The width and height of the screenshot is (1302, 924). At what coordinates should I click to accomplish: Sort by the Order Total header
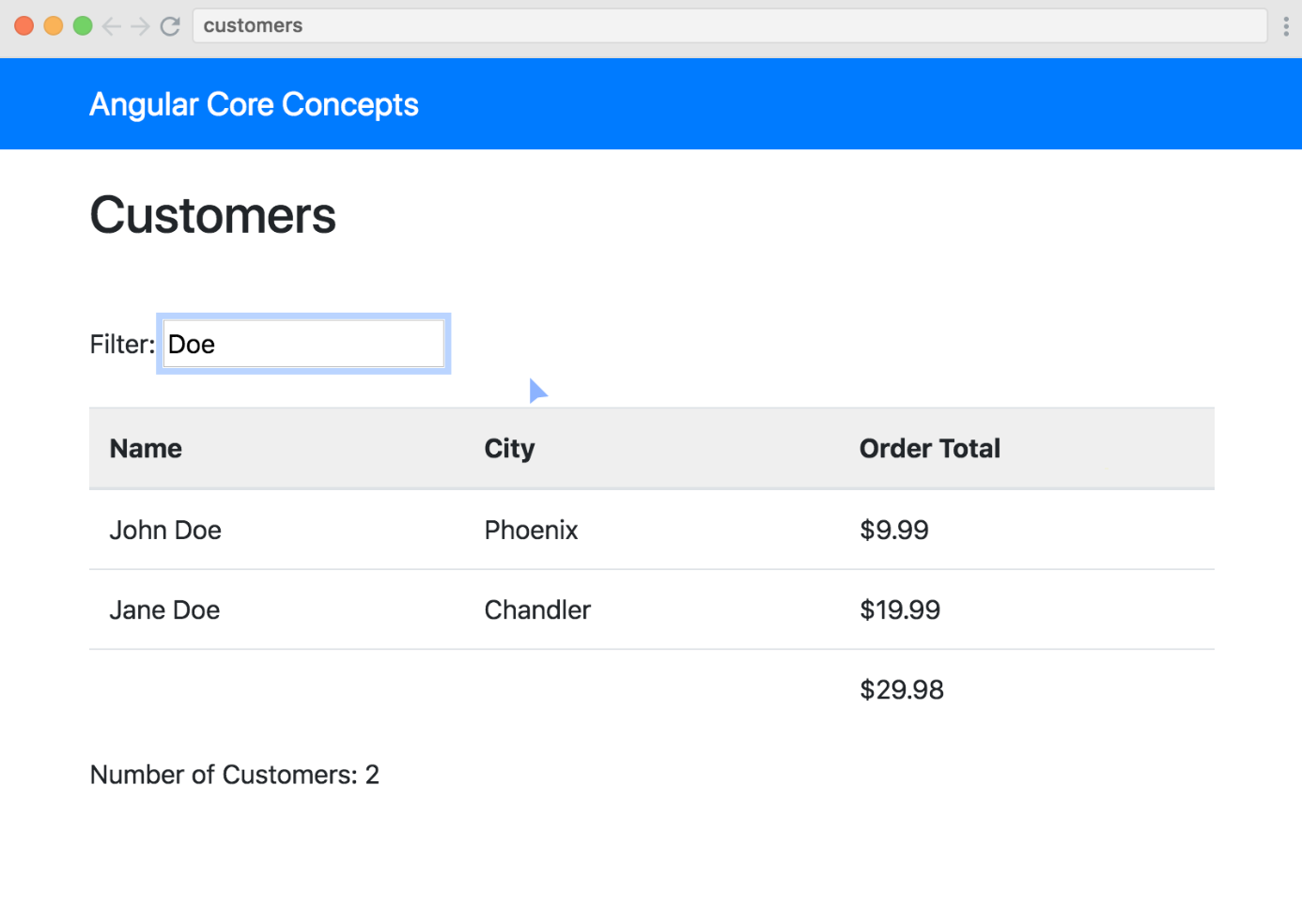[929, 449]
